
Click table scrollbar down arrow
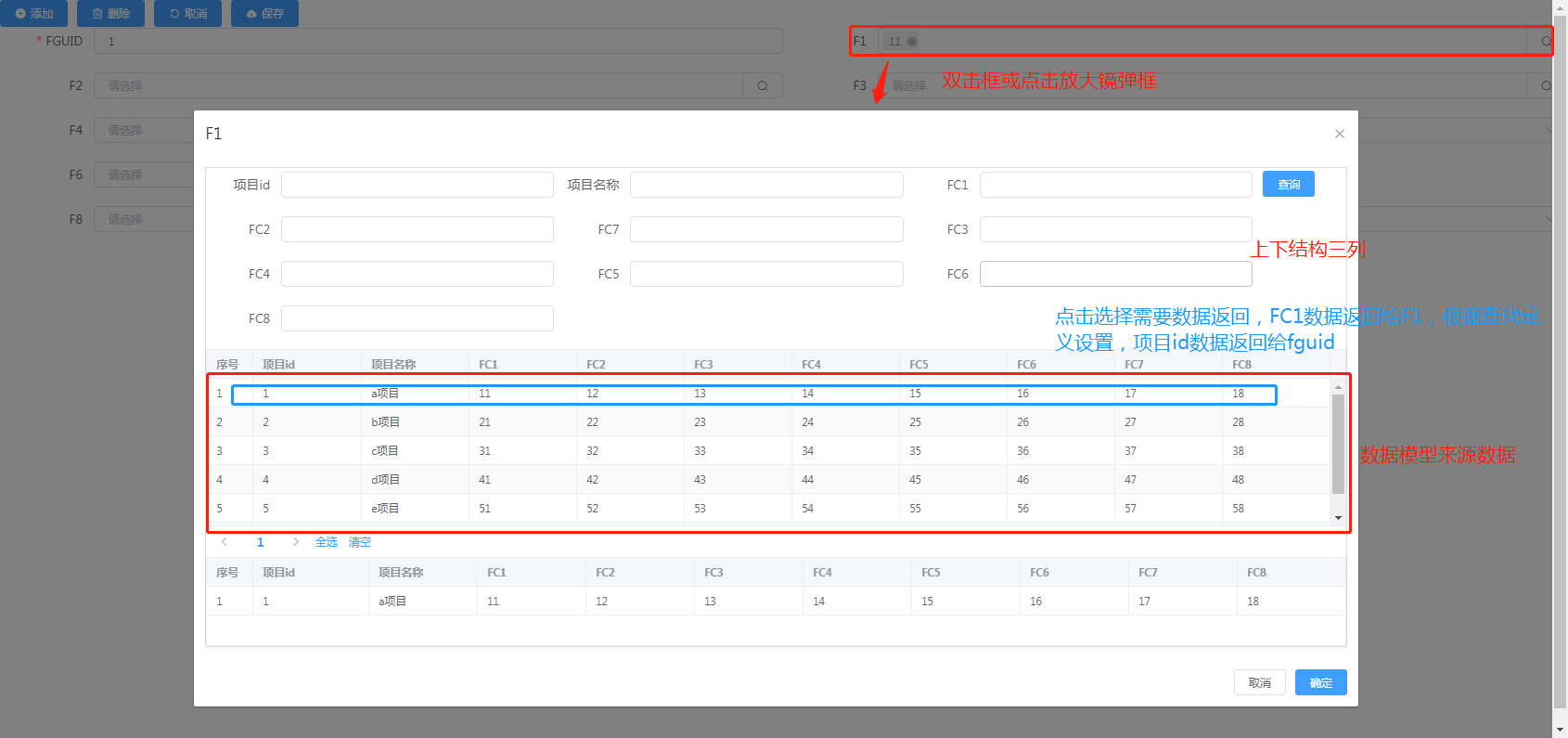pos(1338,518)
